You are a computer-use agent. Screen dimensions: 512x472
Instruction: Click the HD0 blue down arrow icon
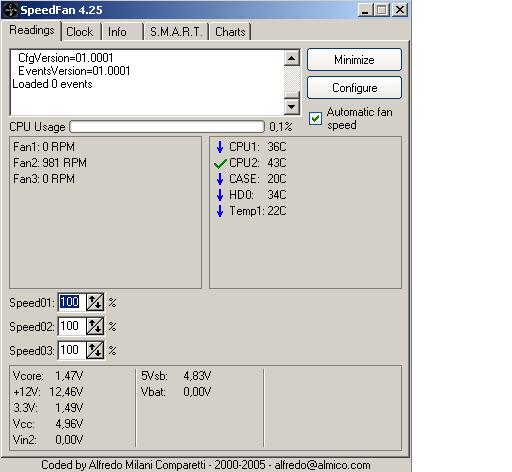pos(220,195)
